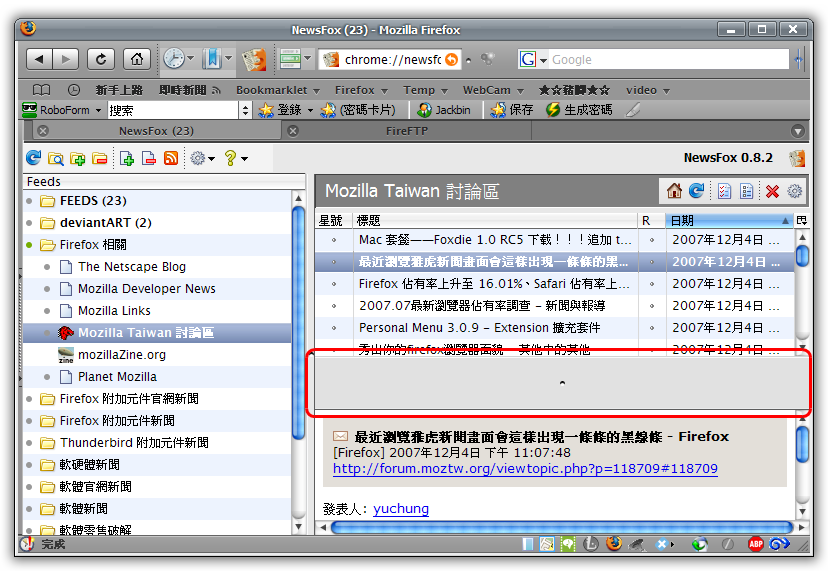Focus the Google search input field
The height and width of the screenshot is (571, 828).
pos(669,59)
